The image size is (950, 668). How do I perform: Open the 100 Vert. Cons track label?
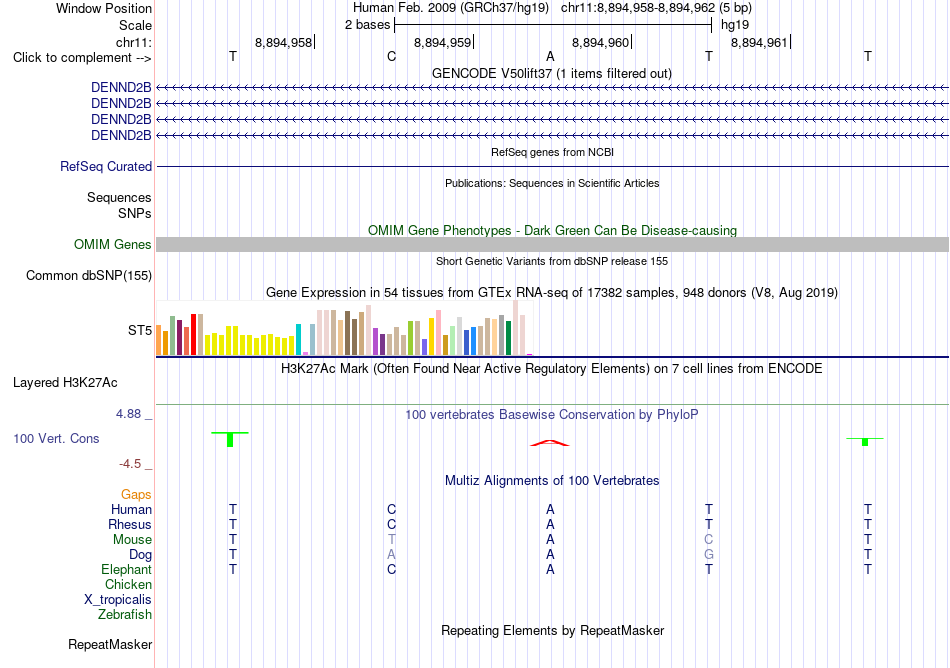56,438
